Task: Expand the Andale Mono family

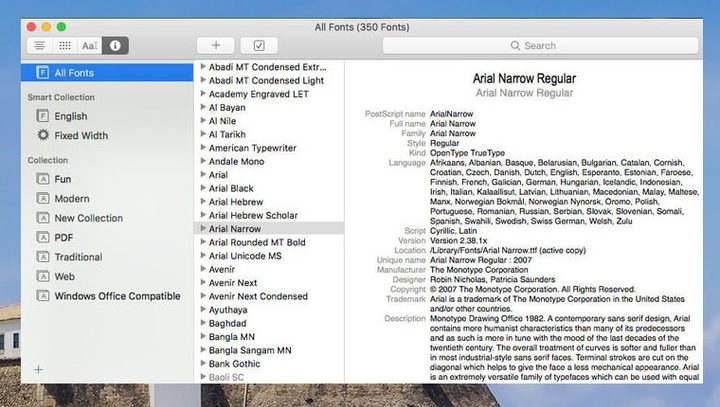Action: click(x=203, y=161)
